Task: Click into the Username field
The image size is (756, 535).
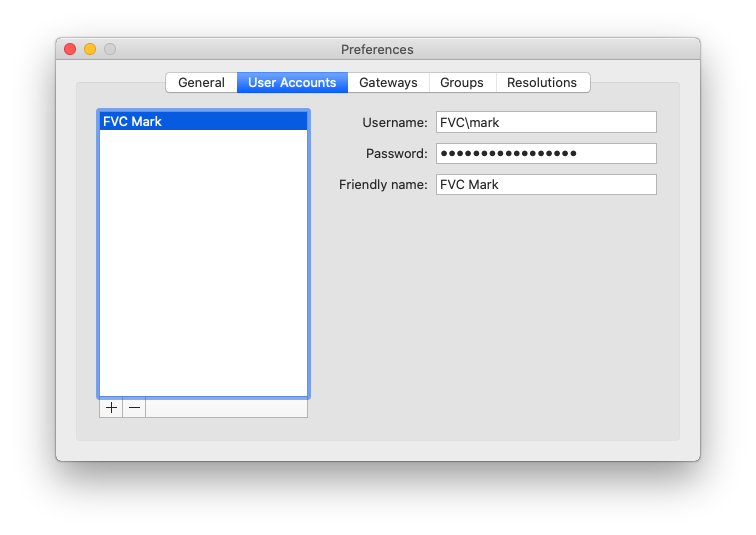Action: [x=546, y=122]
